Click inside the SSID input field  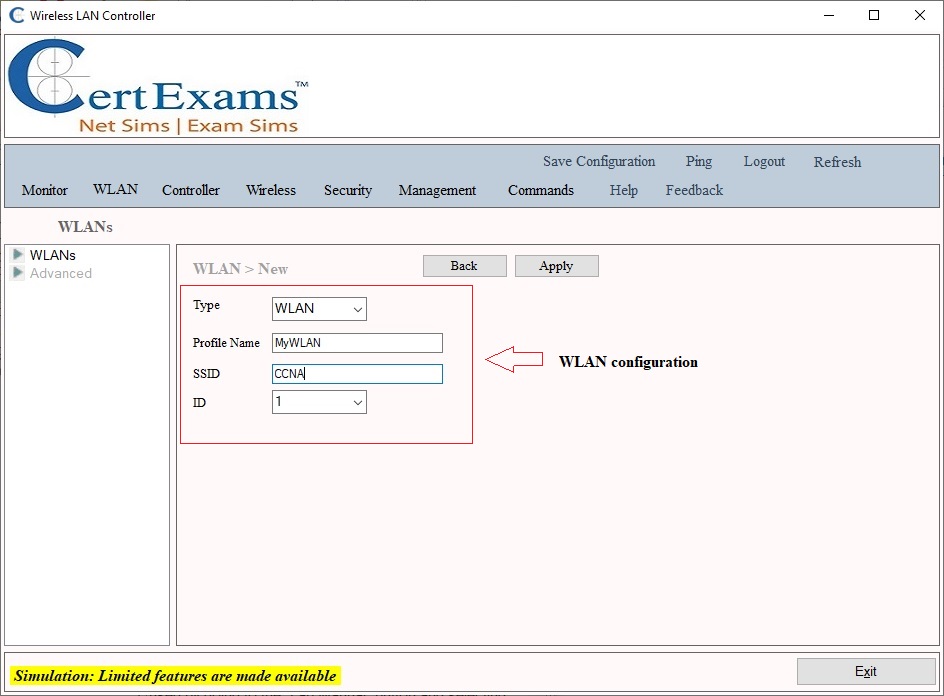355,373
